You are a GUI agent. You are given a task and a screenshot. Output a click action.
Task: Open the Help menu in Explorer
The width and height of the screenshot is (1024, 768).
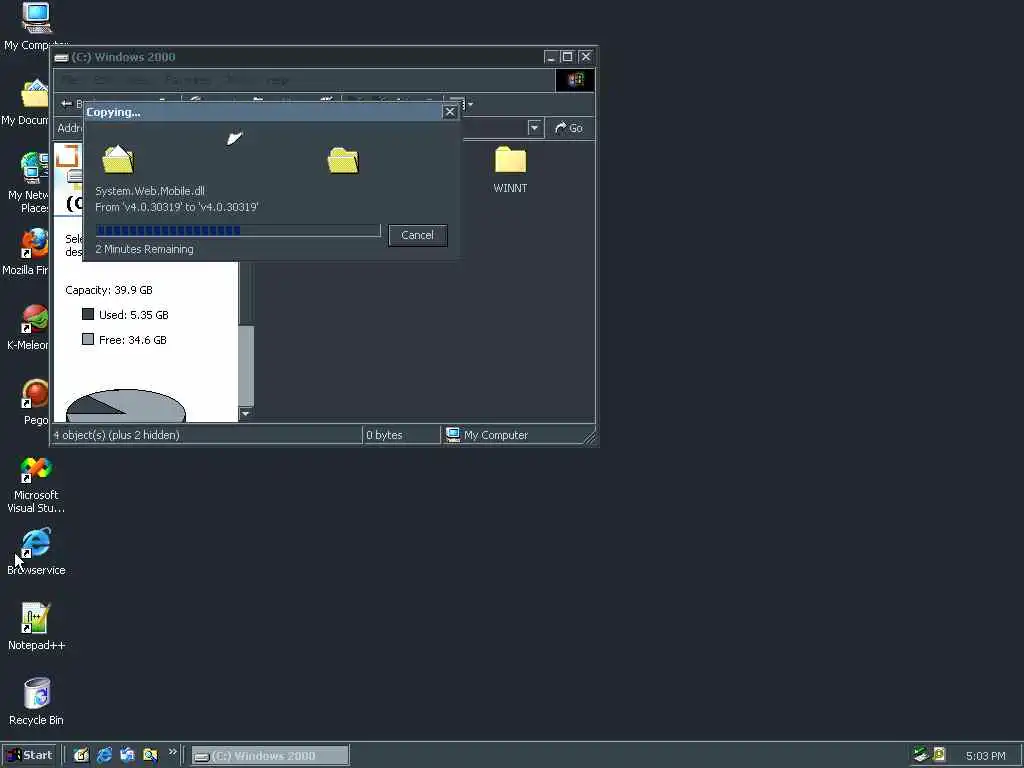278,80
